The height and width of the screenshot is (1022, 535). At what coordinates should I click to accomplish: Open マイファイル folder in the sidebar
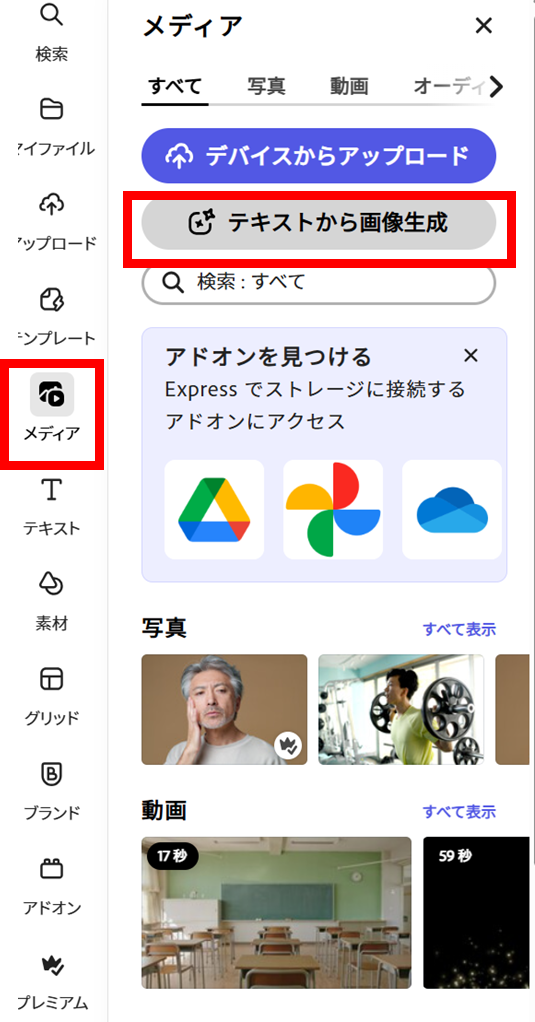point(52,126)
